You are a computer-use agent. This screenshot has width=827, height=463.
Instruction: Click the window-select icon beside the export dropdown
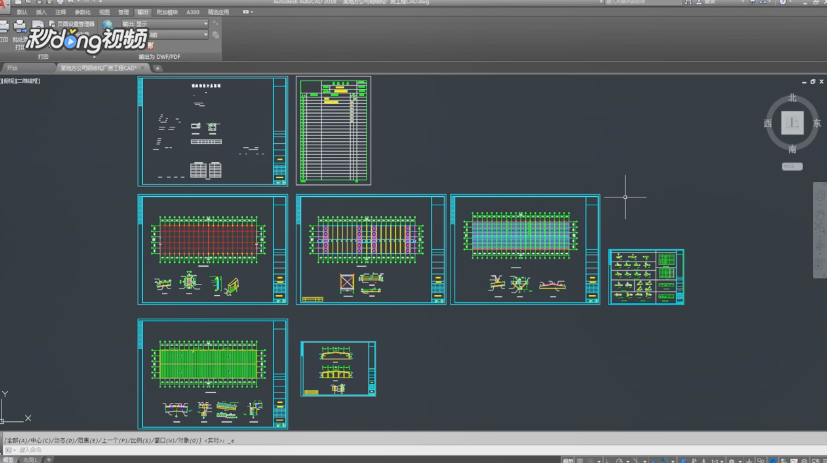coord(215,24)
